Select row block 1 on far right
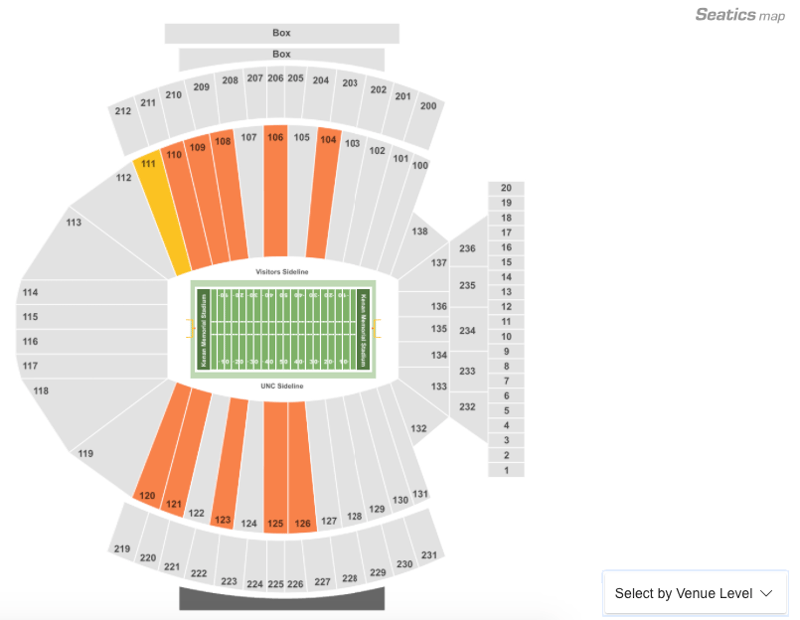Viewport: 800px width, 620px height. click(506, 470)
